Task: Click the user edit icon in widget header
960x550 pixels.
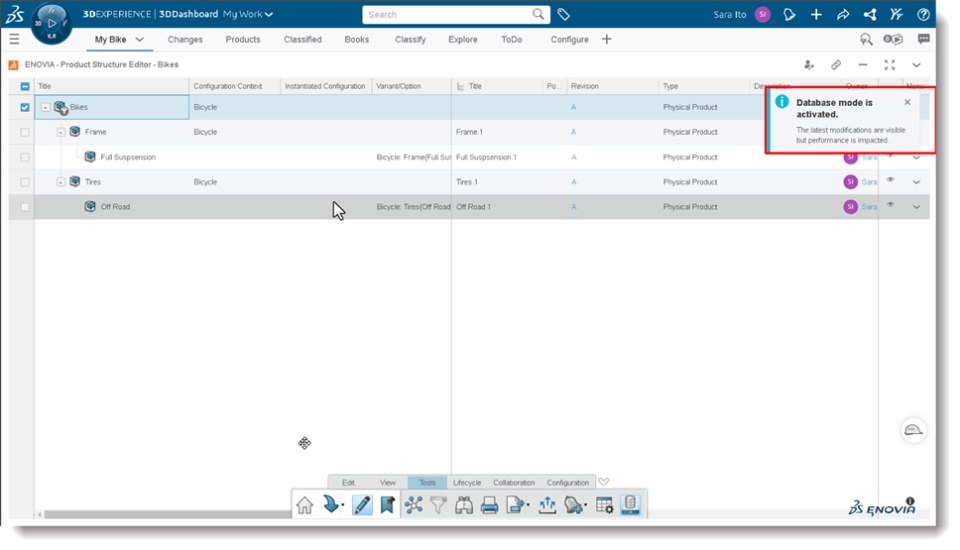Action: point(809,64)
